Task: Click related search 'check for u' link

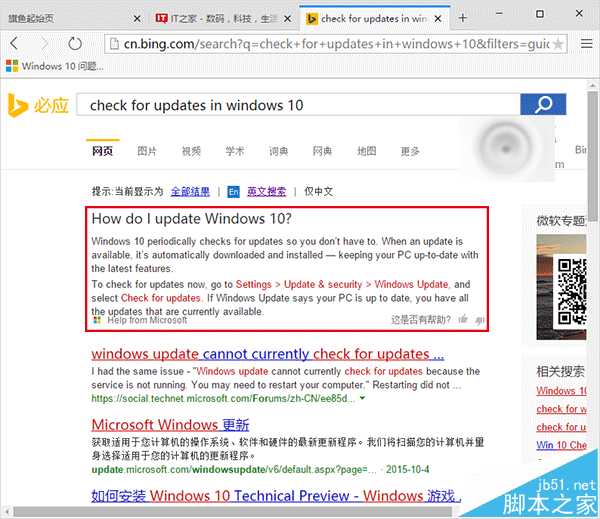Action: click(x=561, y=427)
